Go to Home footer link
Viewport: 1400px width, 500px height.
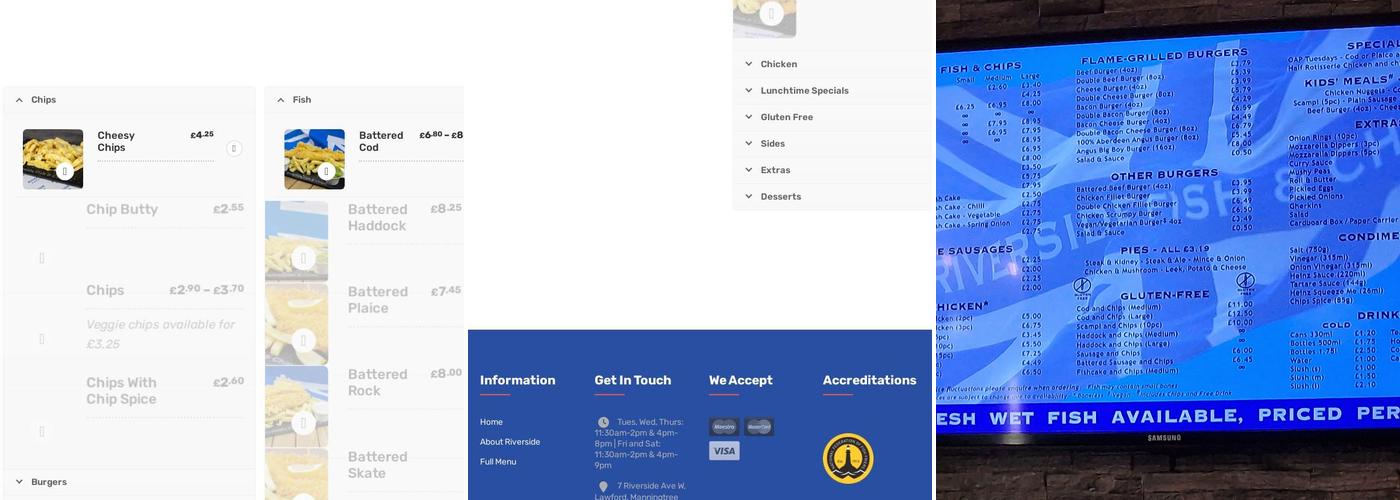(491, 422)
